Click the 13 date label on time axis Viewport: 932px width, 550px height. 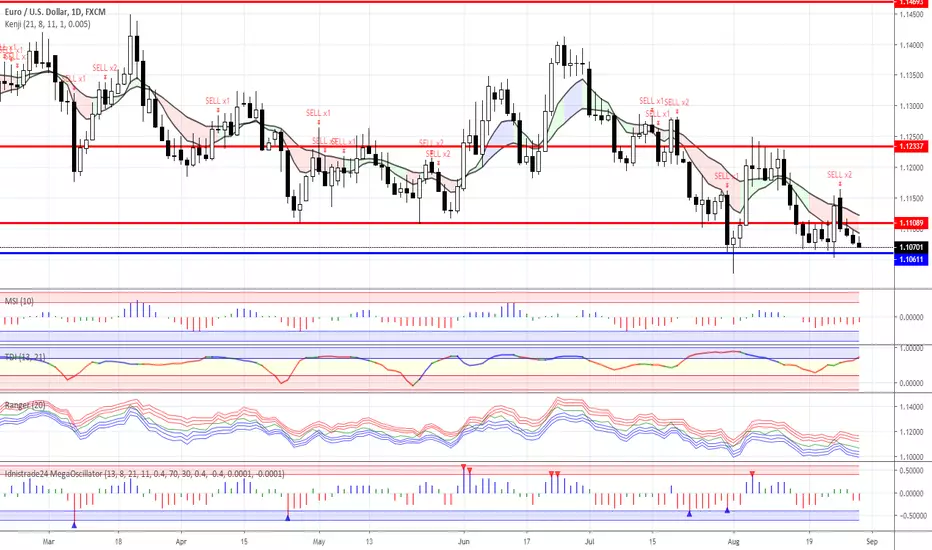pyautogui.click(x=369, y=542)
